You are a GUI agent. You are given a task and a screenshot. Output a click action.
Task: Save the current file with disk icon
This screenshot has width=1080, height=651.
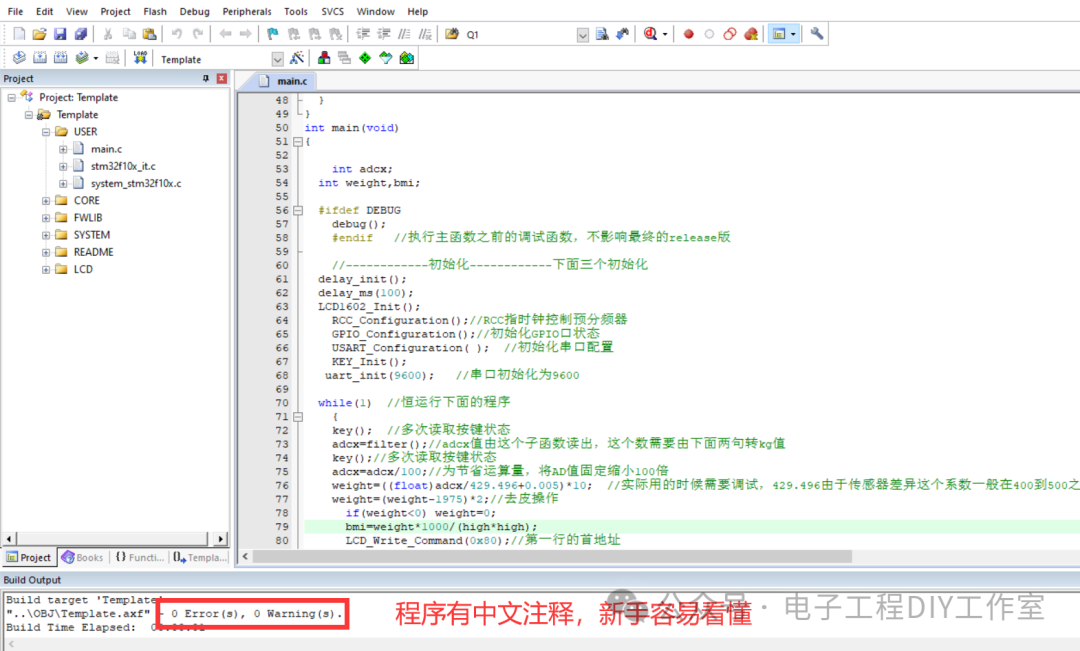(x=60, y=34)
